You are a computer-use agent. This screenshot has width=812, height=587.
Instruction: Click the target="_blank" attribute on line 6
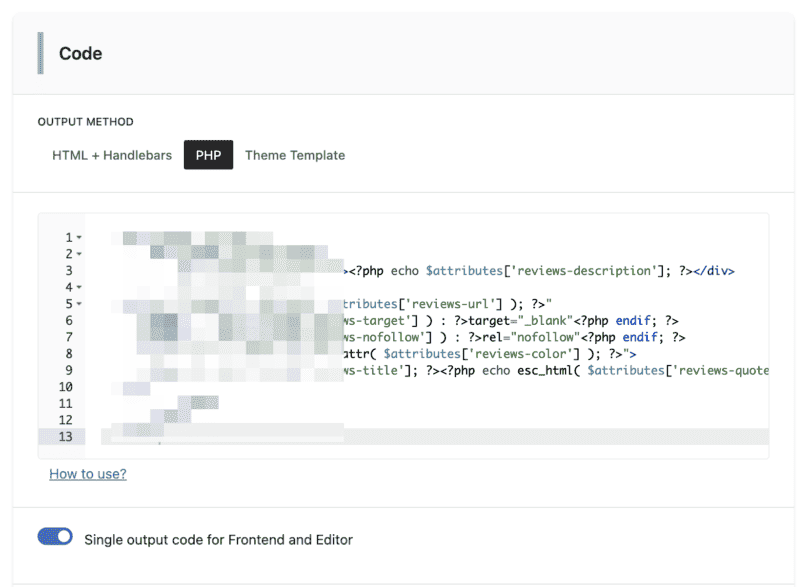click(x=520, y=320)
